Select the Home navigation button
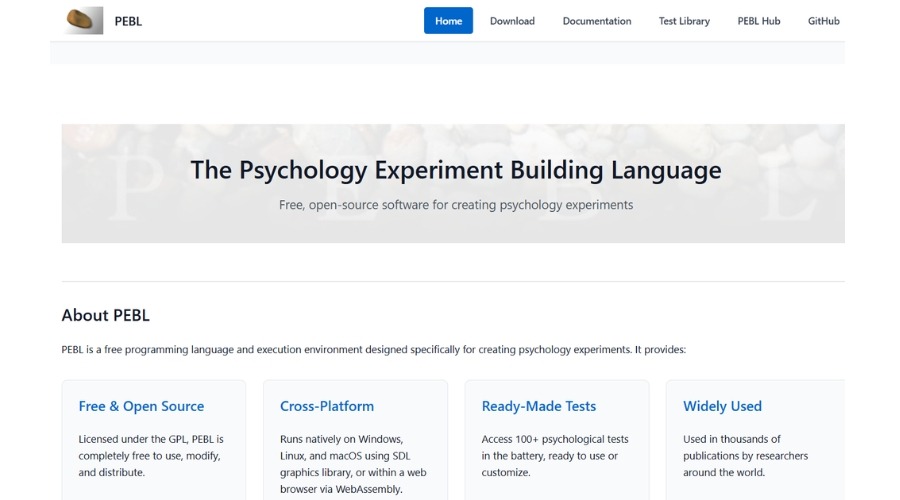 pyautogui.click(x=448, y=21)
